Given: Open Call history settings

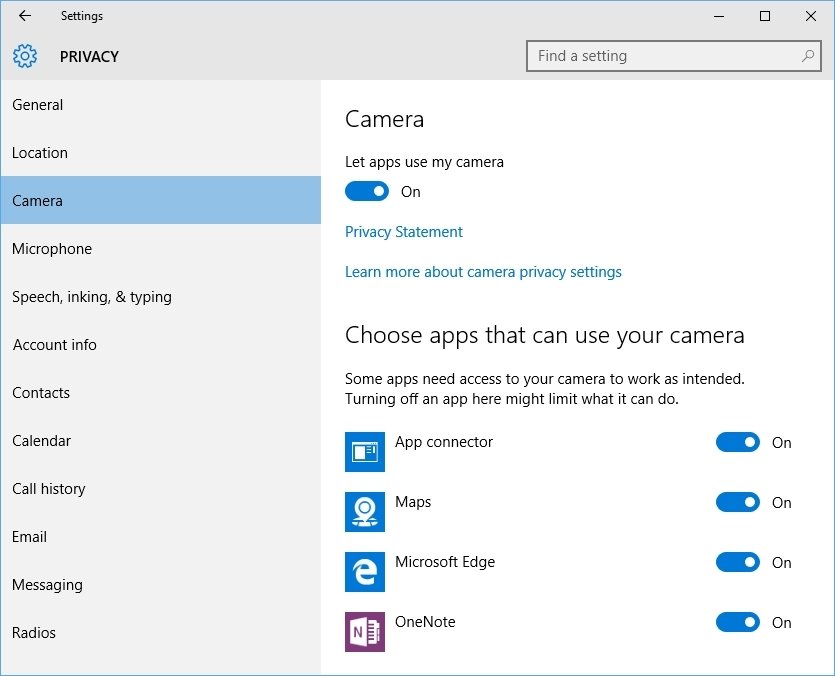Looking at the screenshot, I should pyautogui.click(x=49, y=489).
